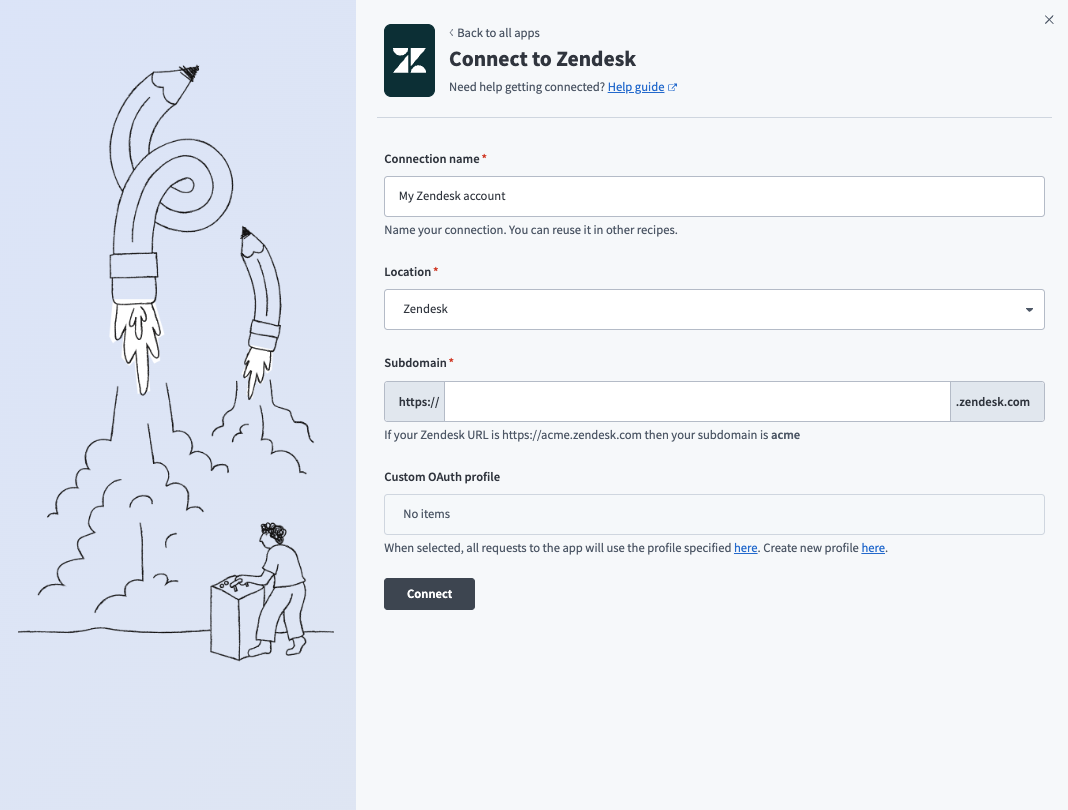Screen dimensions: 1068x810
Task: Open the Location dropdown showing 'Zendesk'
Action: [714, 310]
